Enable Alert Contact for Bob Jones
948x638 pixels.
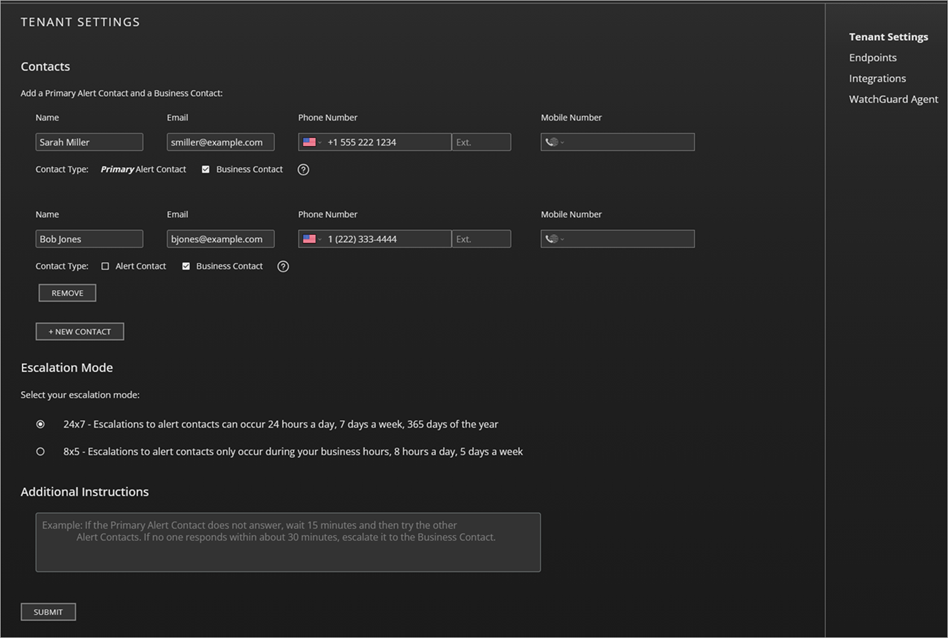point(105,266)
